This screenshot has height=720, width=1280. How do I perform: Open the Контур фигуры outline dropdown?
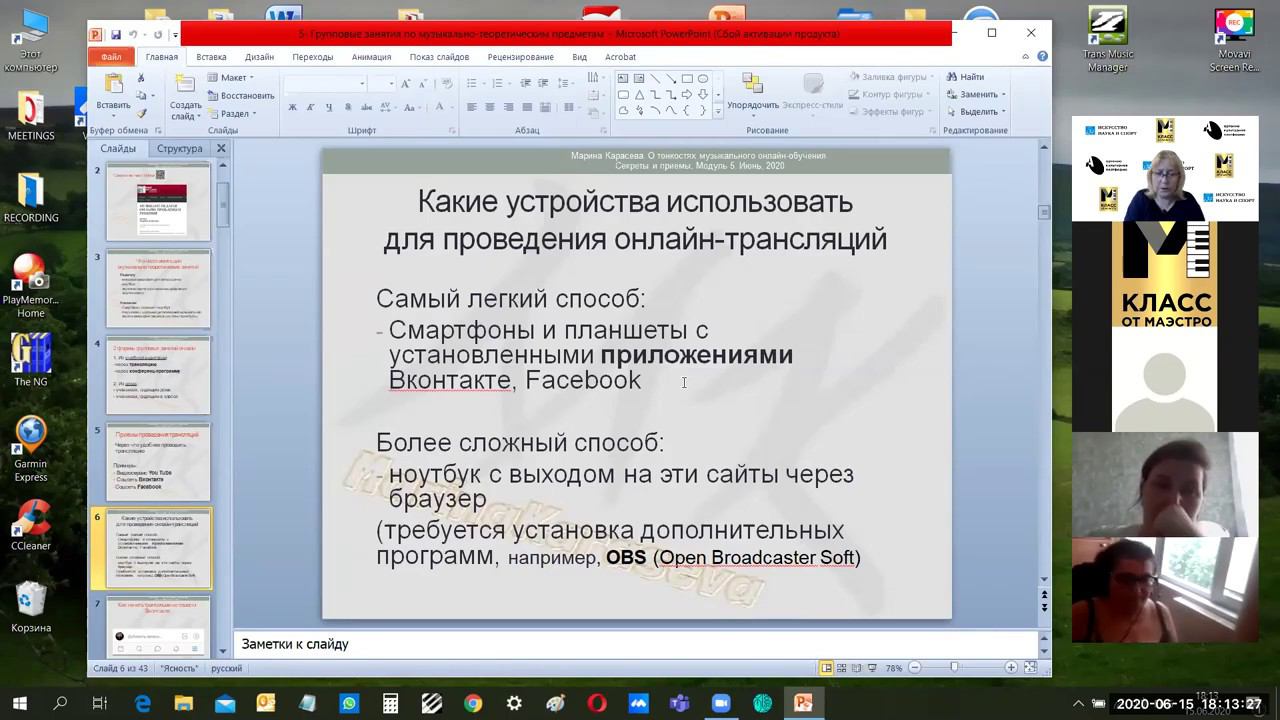890,95
